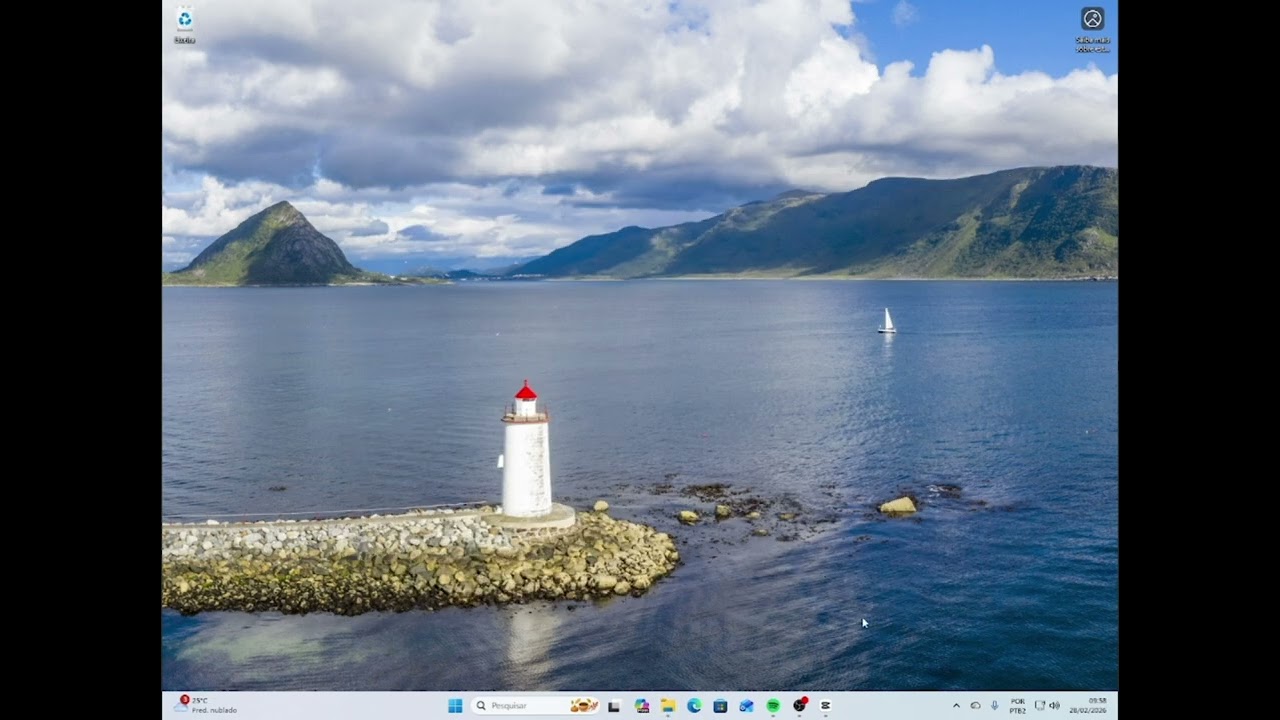Open Microsoft Store from the taskbar
This screenshot has width=1280, height=720.
720,705
